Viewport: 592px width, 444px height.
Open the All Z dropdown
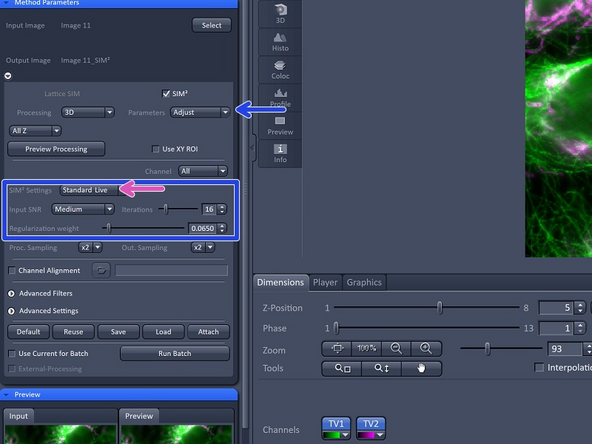tap(35, 131)
